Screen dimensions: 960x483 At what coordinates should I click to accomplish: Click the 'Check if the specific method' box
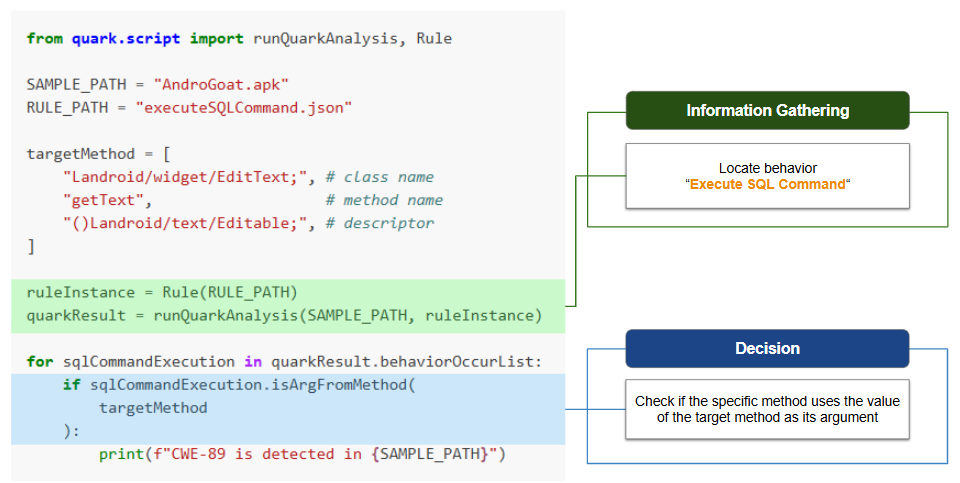(767, 409)
